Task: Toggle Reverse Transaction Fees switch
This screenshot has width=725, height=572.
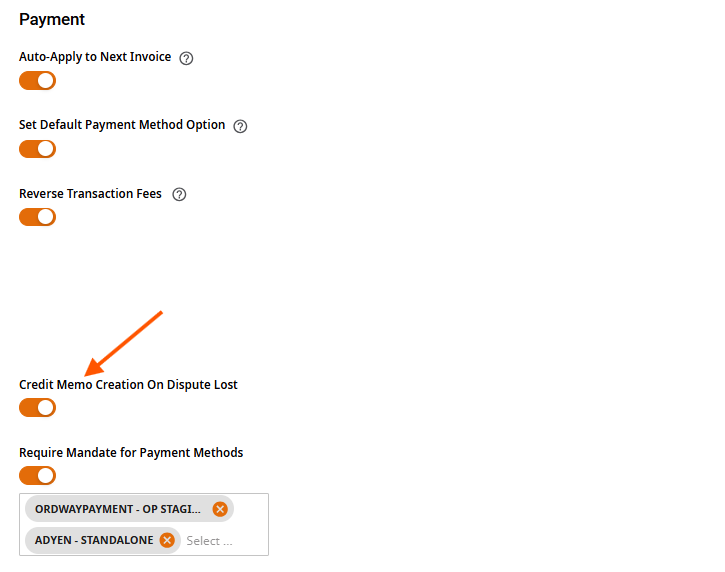Action: (37, 217)
